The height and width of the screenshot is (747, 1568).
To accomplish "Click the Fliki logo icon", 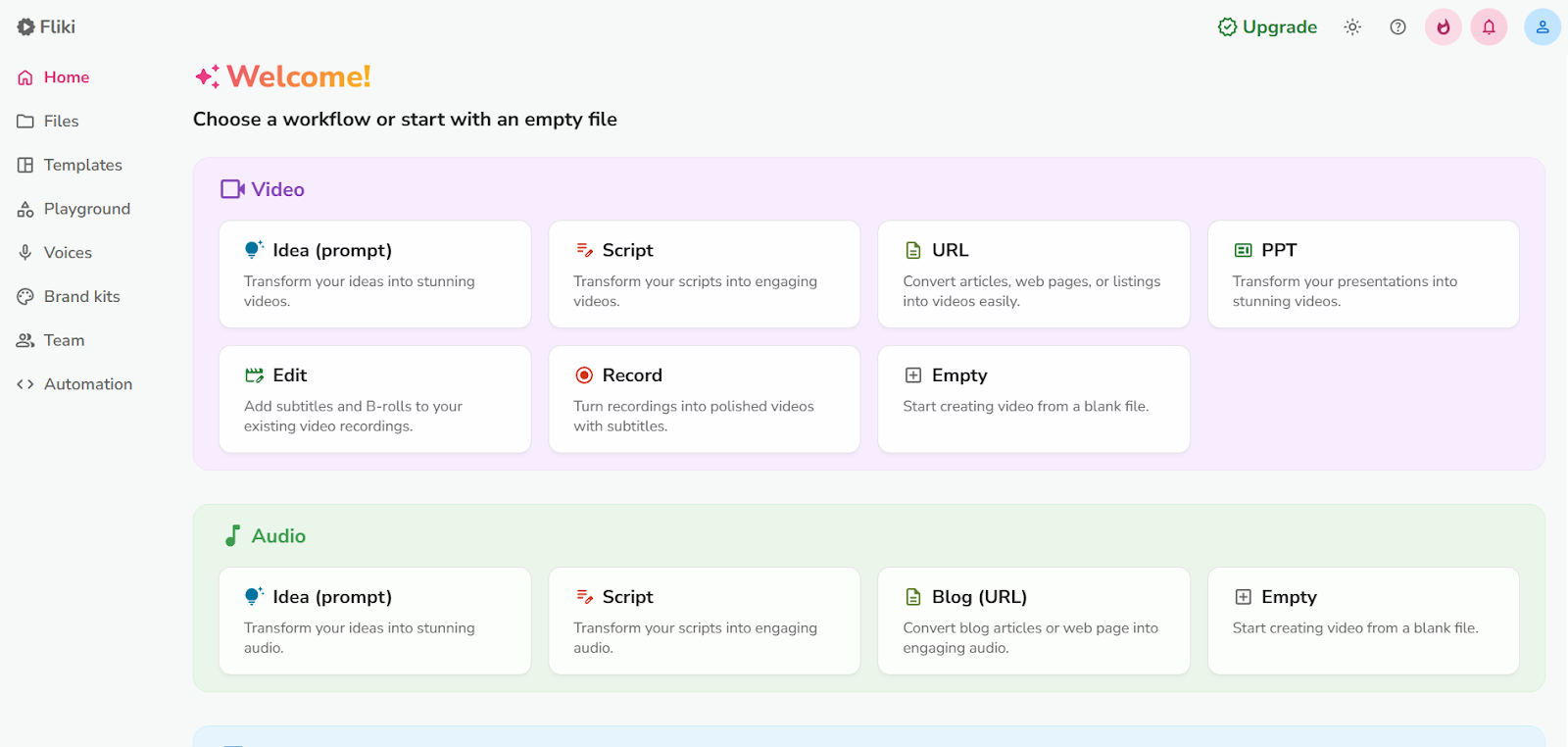I will tap(25, 27).
